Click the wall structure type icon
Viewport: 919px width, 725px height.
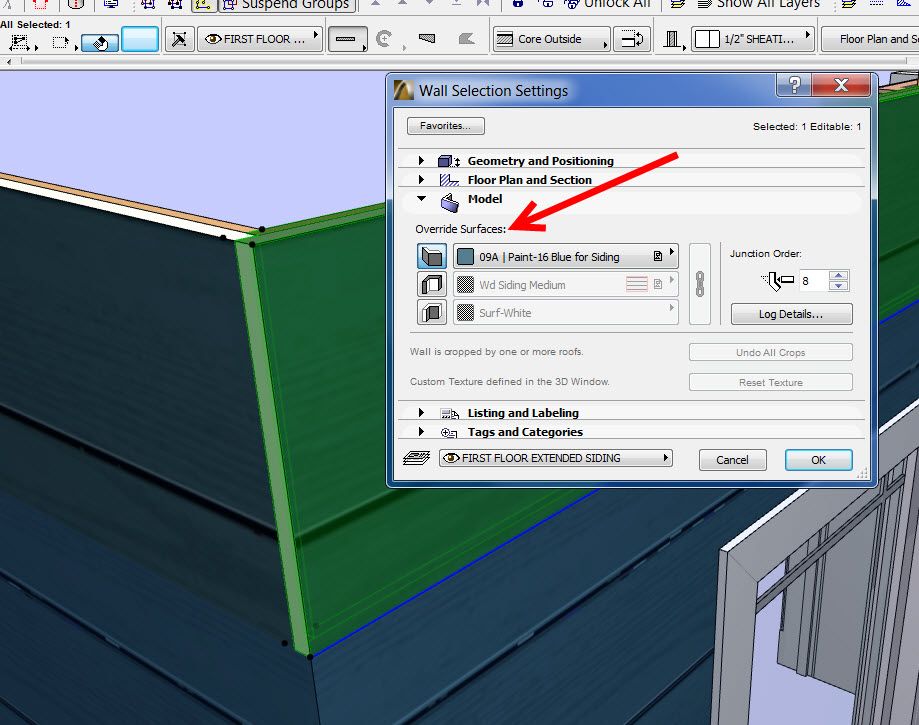(673, 40)
